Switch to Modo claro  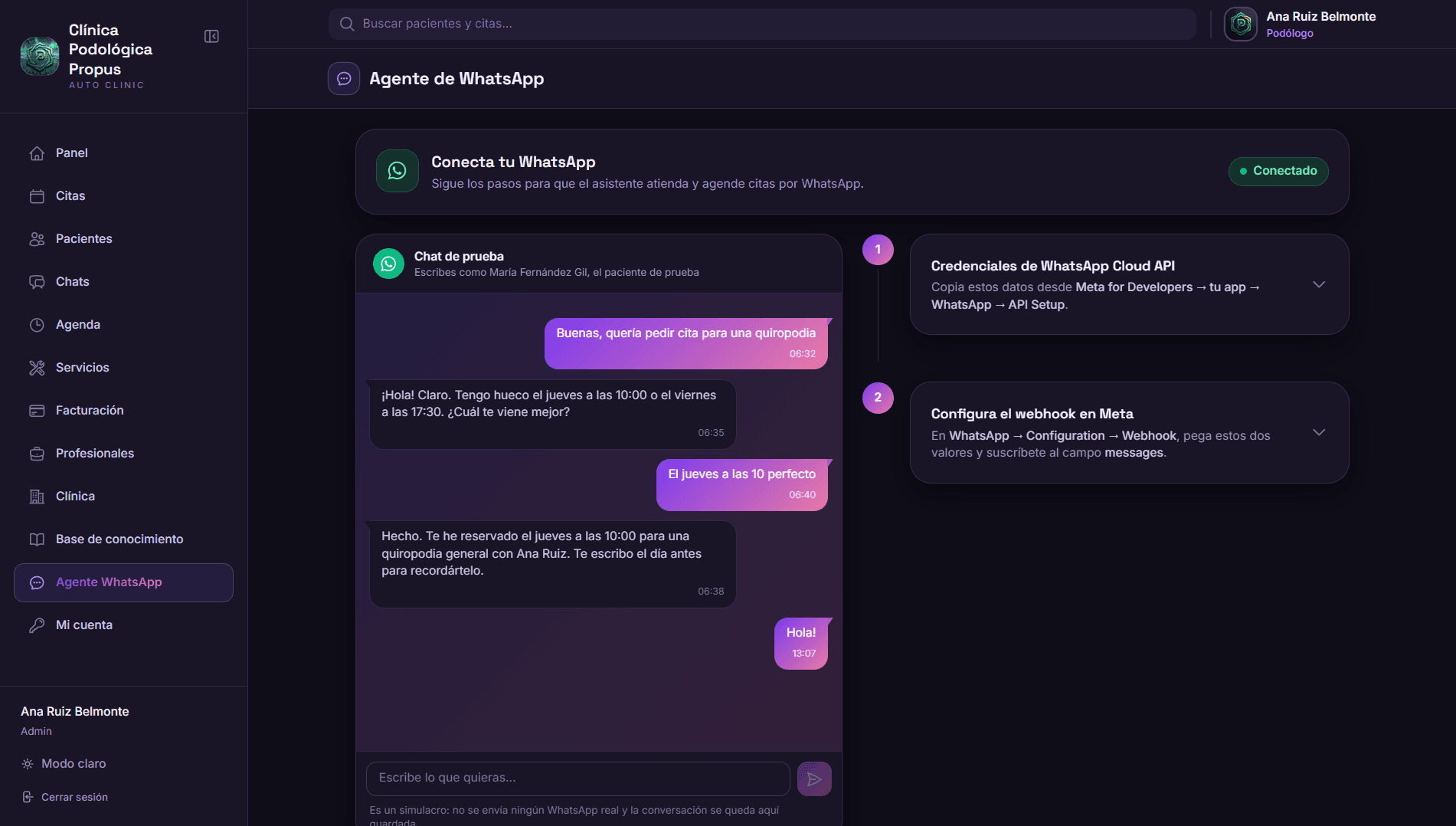pyautogui.click(x=74, y=764)
